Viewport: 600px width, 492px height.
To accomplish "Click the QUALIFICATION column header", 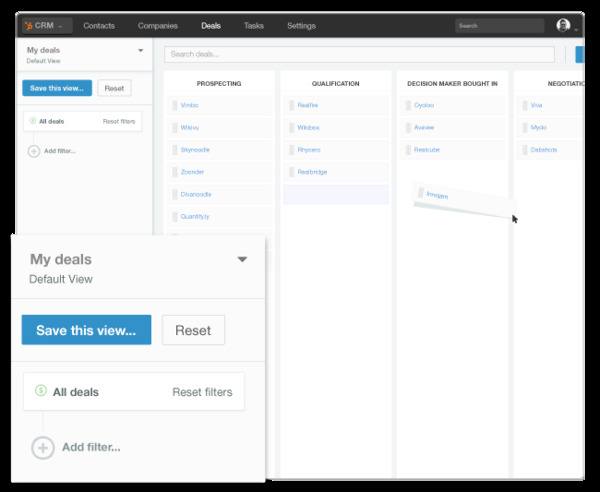I will 336,83.
